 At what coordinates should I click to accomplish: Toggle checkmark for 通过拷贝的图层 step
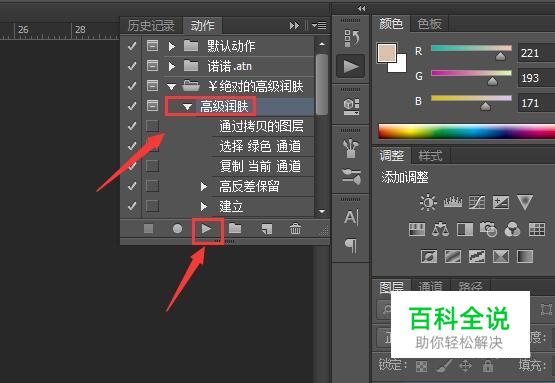(132, 126)
